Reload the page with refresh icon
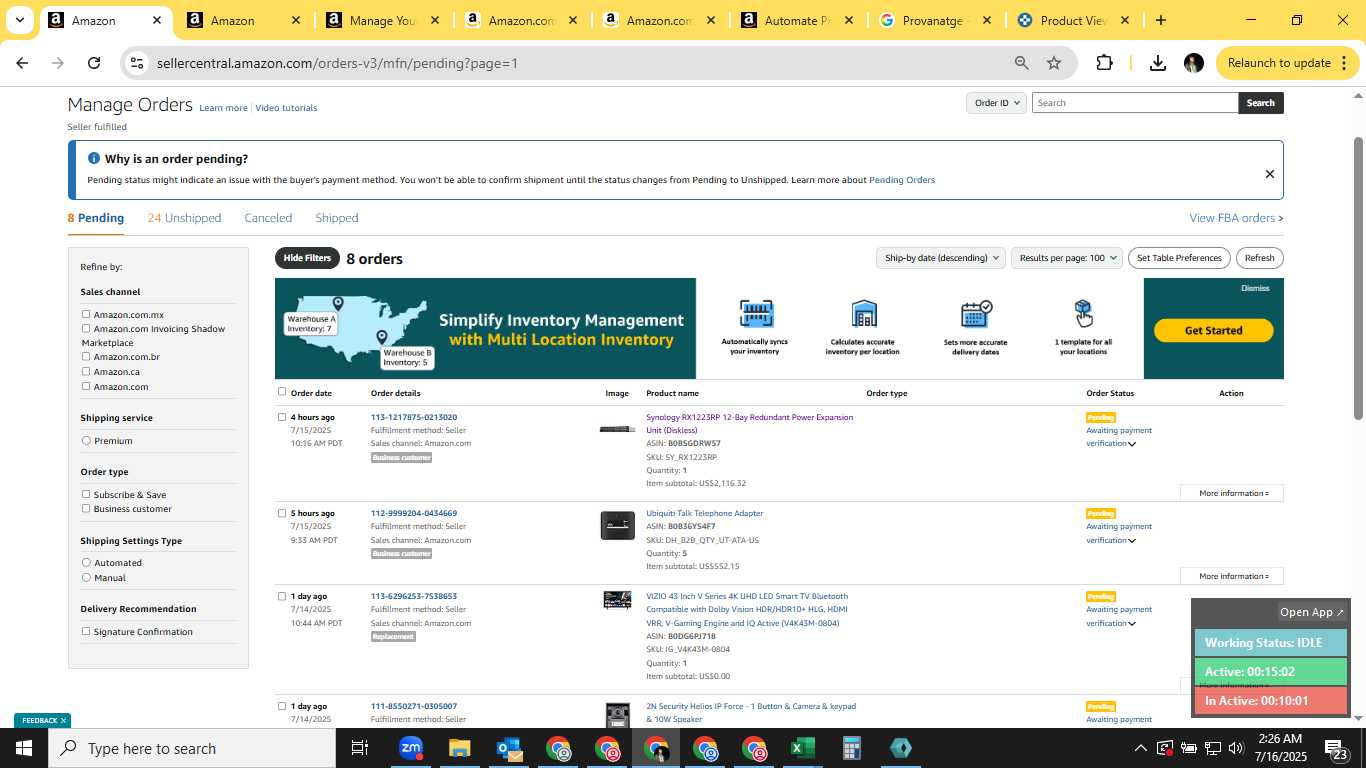Viewport: 1366px width, 768px height. click(x=94, y=63)
